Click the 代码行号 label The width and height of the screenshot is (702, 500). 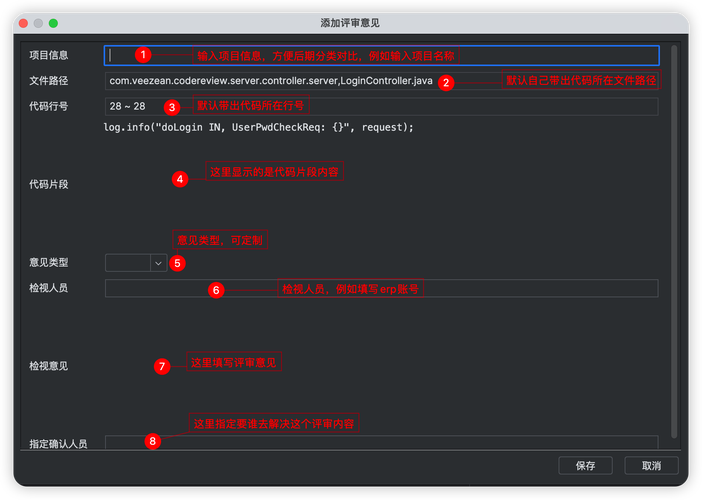pos(48,107)
